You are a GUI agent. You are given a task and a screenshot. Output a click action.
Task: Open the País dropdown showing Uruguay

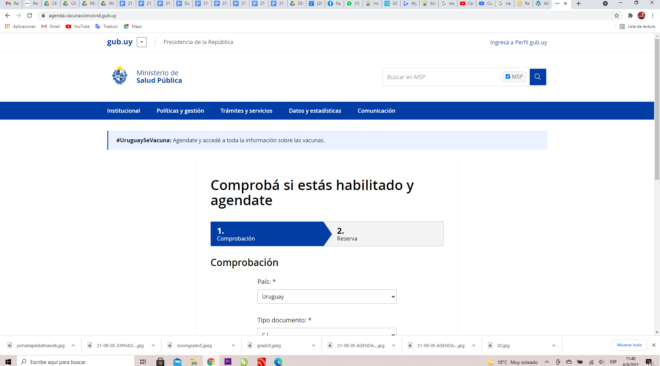click(x=327, y=297)
